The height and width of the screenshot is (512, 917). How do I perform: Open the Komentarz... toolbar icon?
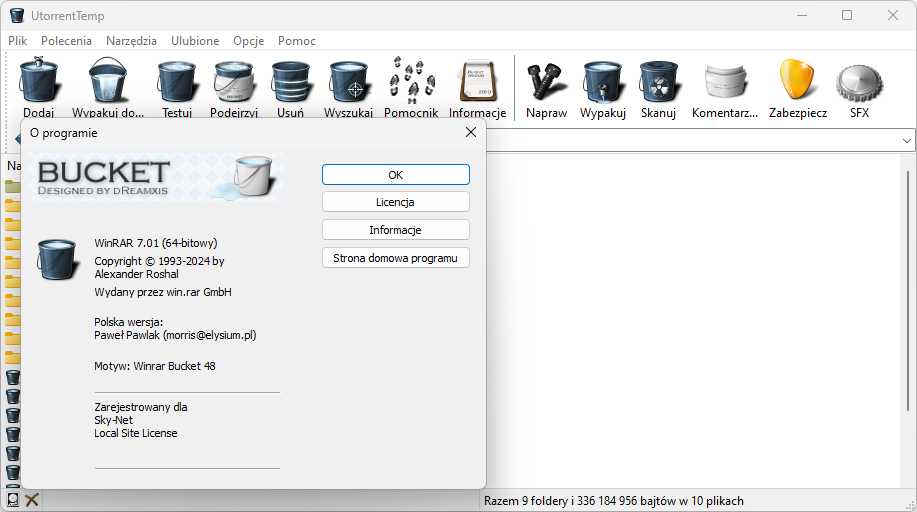coord(725,81)
